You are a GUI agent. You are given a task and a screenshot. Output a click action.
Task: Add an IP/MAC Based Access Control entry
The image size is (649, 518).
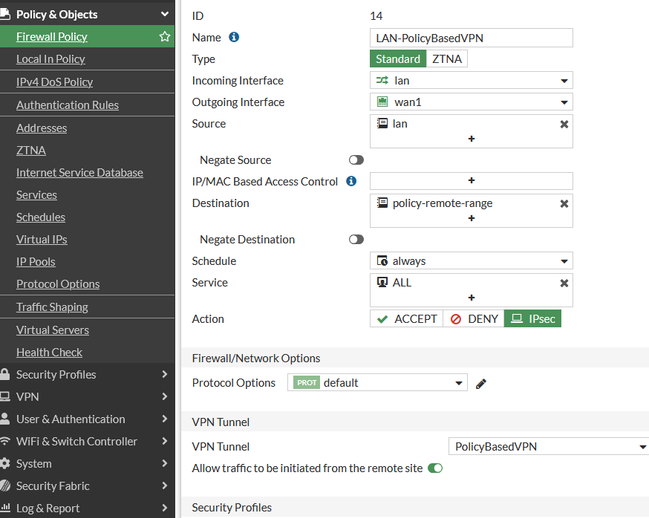click(471, 181)
